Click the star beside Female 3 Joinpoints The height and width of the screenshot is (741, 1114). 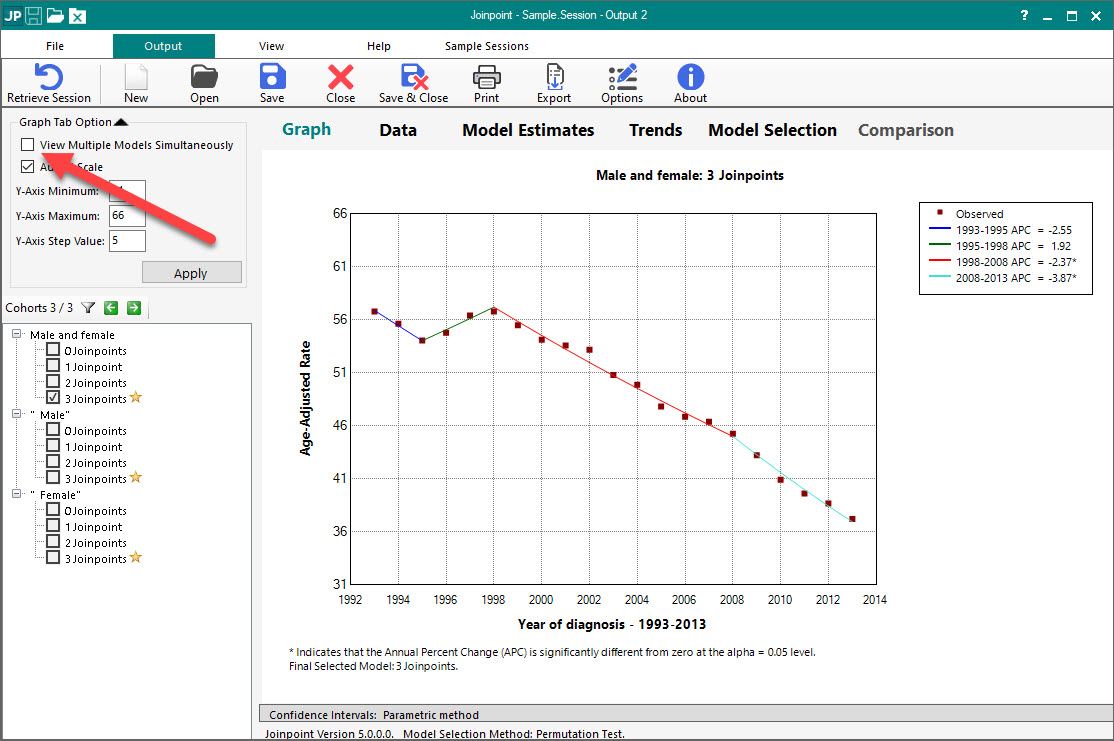coord(136,558)
